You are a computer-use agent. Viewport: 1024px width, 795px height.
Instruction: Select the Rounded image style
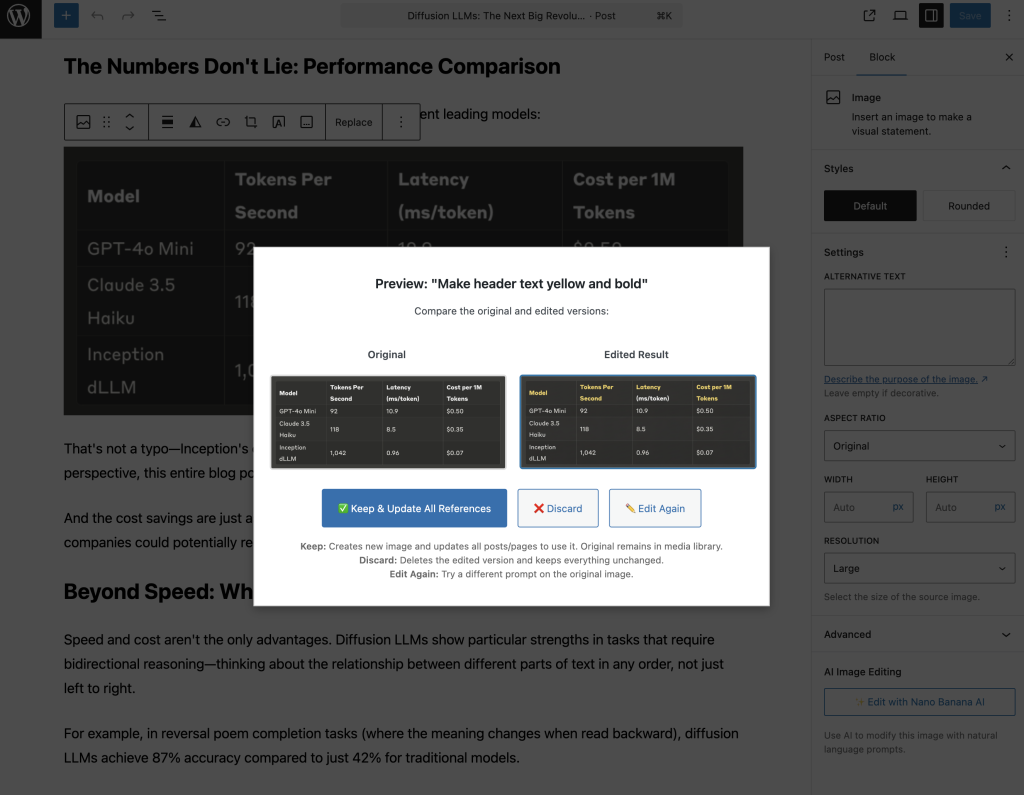(968, 206)
